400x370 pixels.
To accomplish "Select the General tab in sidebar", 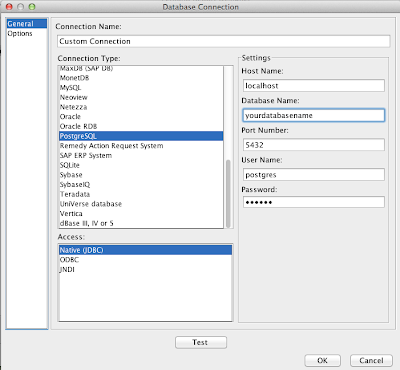I will [27, 24].
